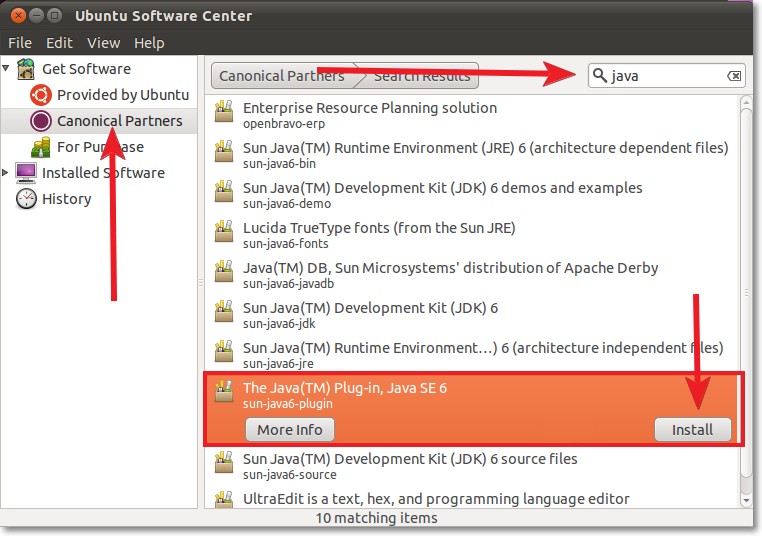Image resolution: width=762 pixels, height=536 pixels.
Task: Click the Installed Software monitor icon
Action: 26,173
